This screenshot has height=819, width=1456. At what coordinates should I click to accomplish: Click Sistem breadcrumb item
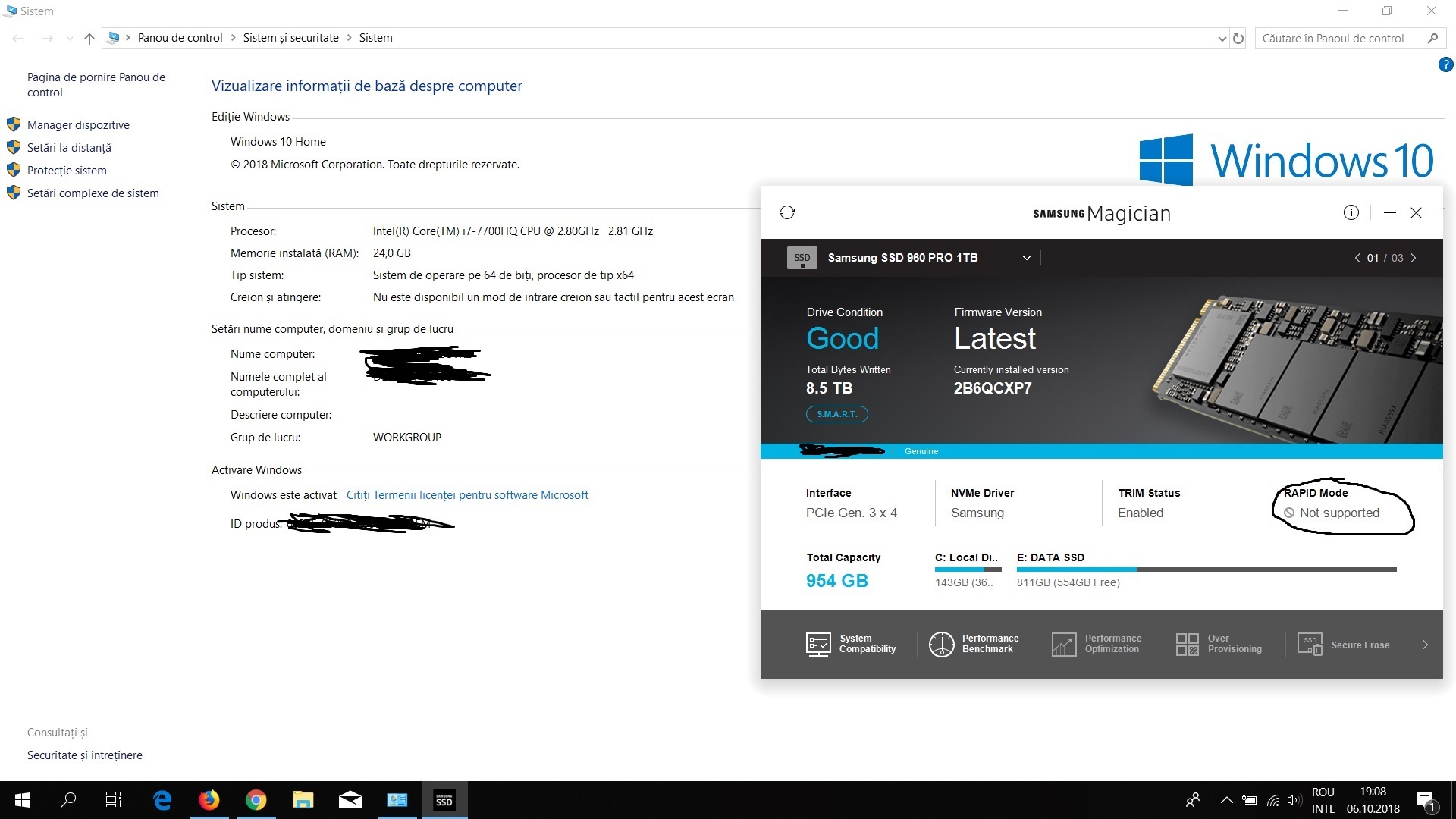tap(375, 38)
